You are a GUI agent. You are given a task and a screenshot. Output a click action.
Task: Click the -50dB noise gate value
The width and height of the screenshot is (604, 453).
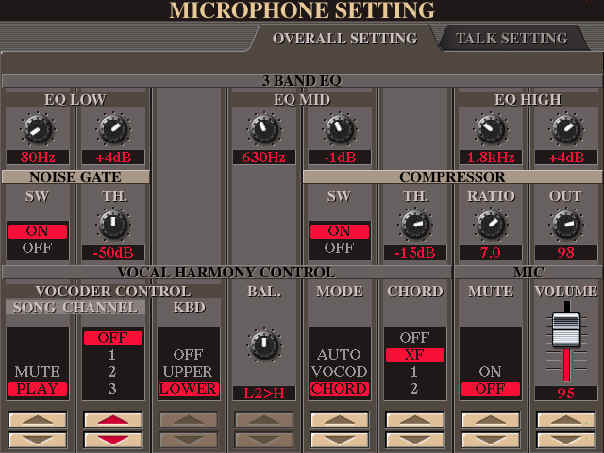coord(113,253)
